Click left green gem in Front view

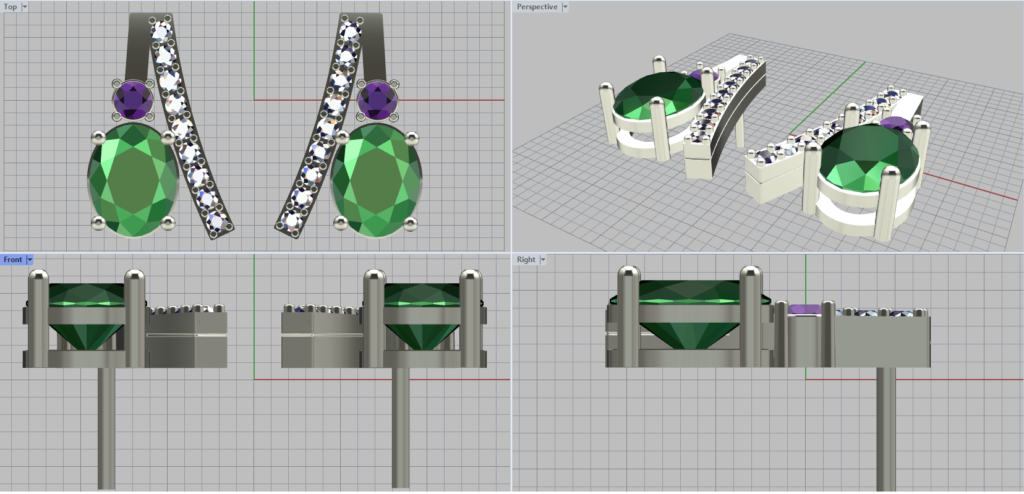(x=86, y=312)
